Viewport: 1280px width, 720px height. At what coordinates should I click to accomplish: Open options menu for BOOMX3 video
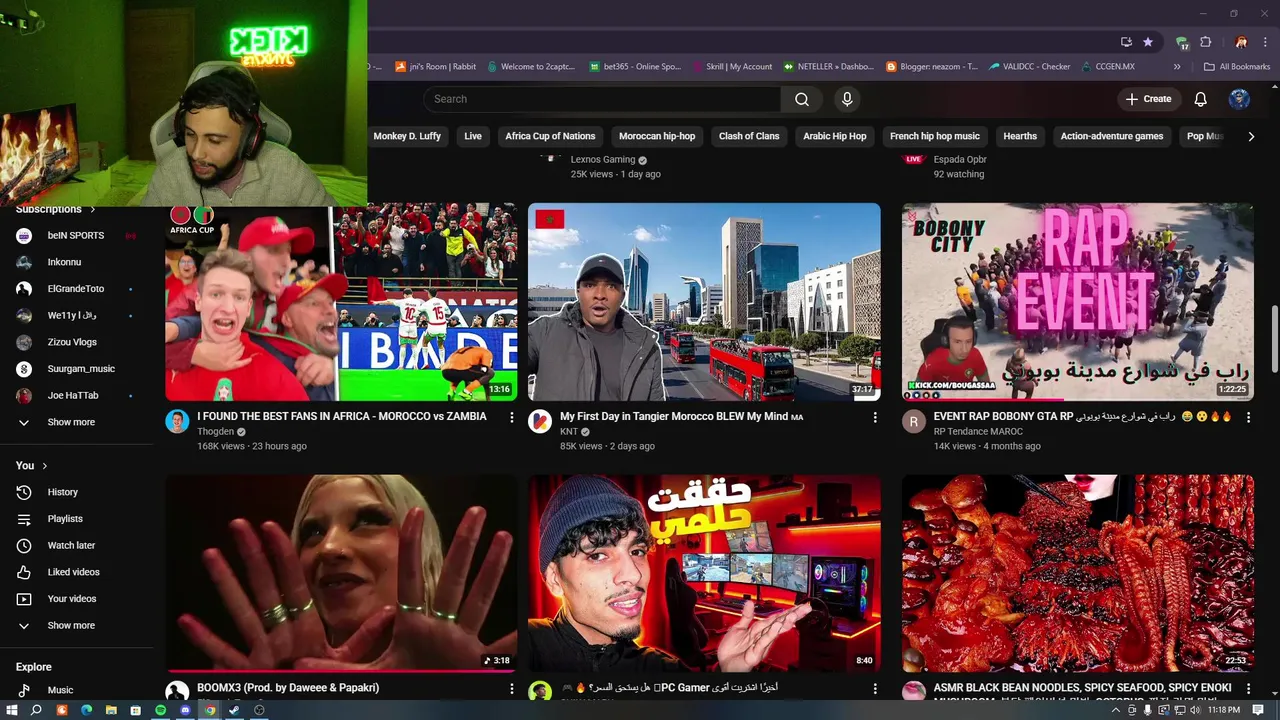[x=512, y=689]
